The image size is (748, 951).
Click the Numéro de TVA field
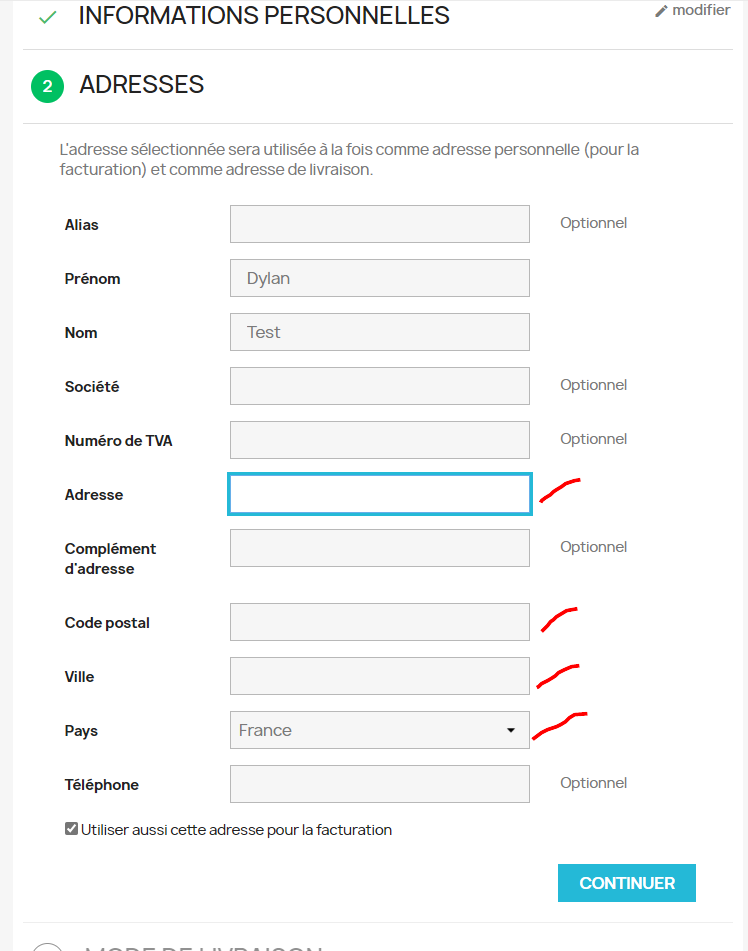tap(379, 440)
